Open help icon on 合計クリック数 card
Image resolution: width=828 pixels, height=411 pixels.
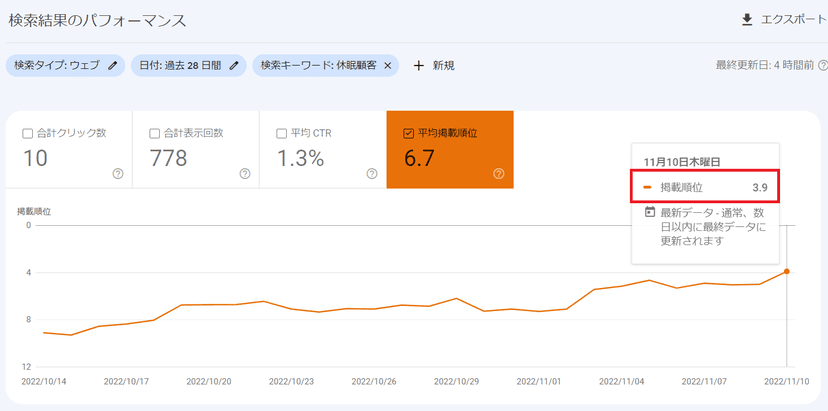pos(118,174)
